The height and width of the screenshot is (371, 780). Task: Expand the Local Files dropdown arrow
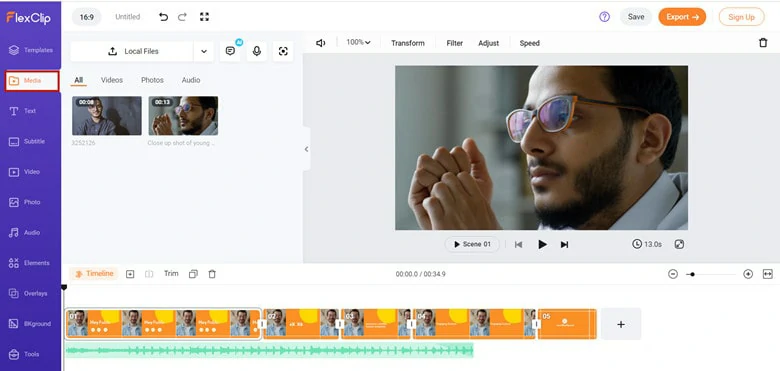point(203,51)
